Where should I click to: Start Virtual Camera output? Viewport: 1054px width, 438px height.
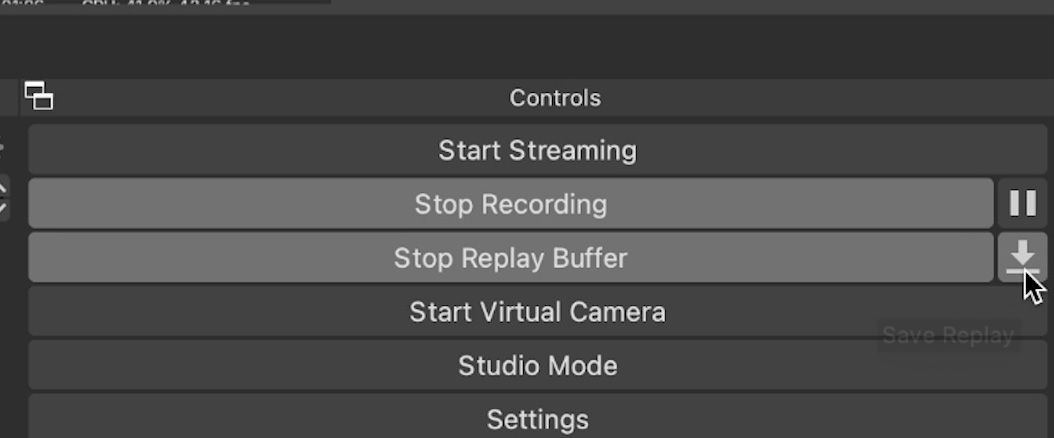point(537,311)
